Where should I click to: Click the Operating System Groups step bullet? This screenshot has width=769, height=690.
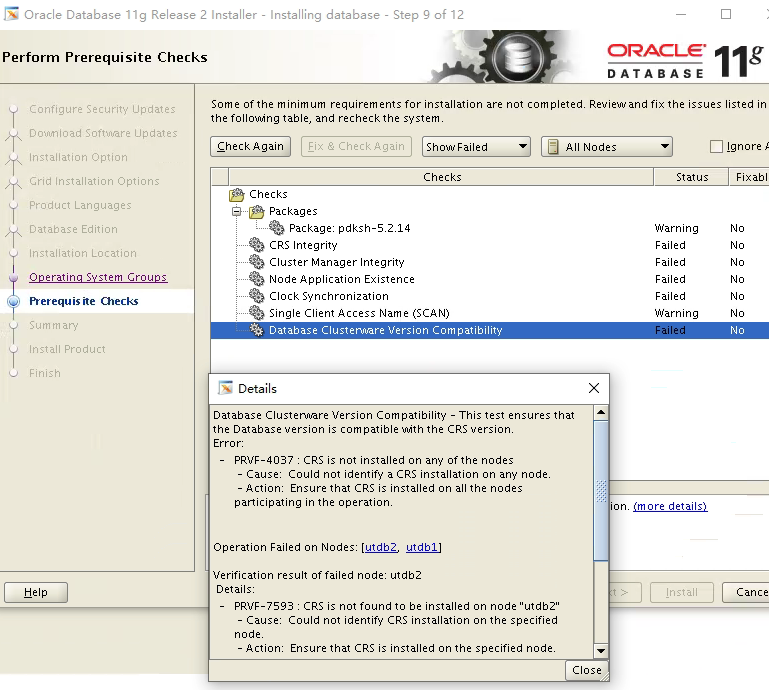14,278
